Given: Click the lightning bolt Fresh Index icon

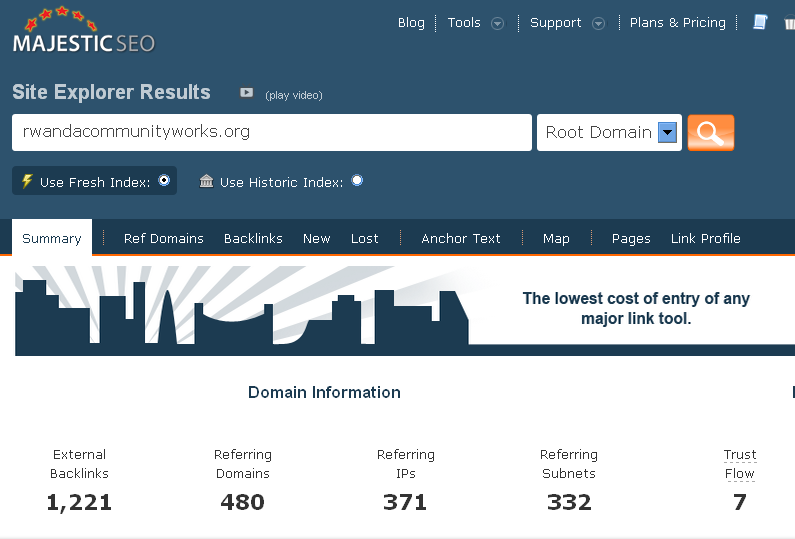Looking at the screenshot, I should click(27, 182).
